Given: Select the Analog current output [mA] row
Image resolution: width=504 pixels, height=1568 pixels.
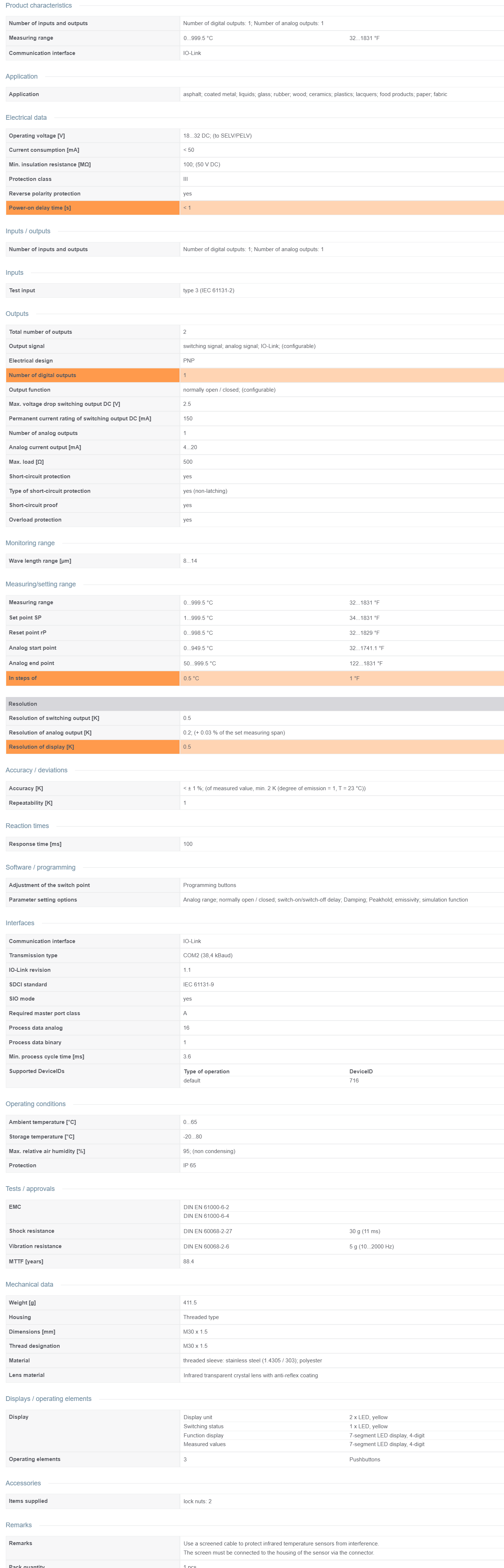Looking at the screenshot, I should point(255,447).
